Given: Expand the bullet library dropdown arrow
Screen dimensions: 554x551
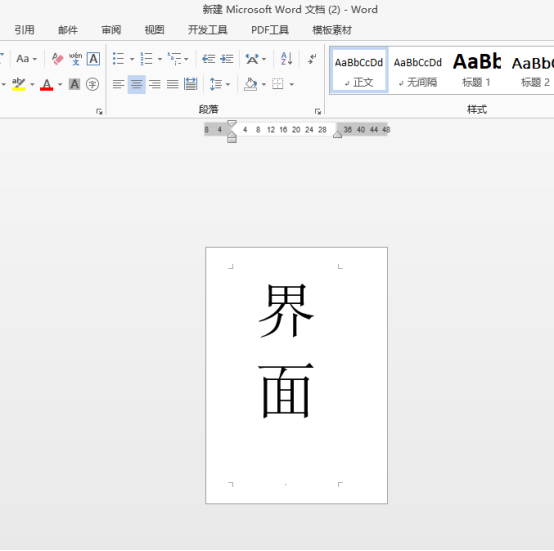Looking at the screenshot, I should (x=132, y=59).
